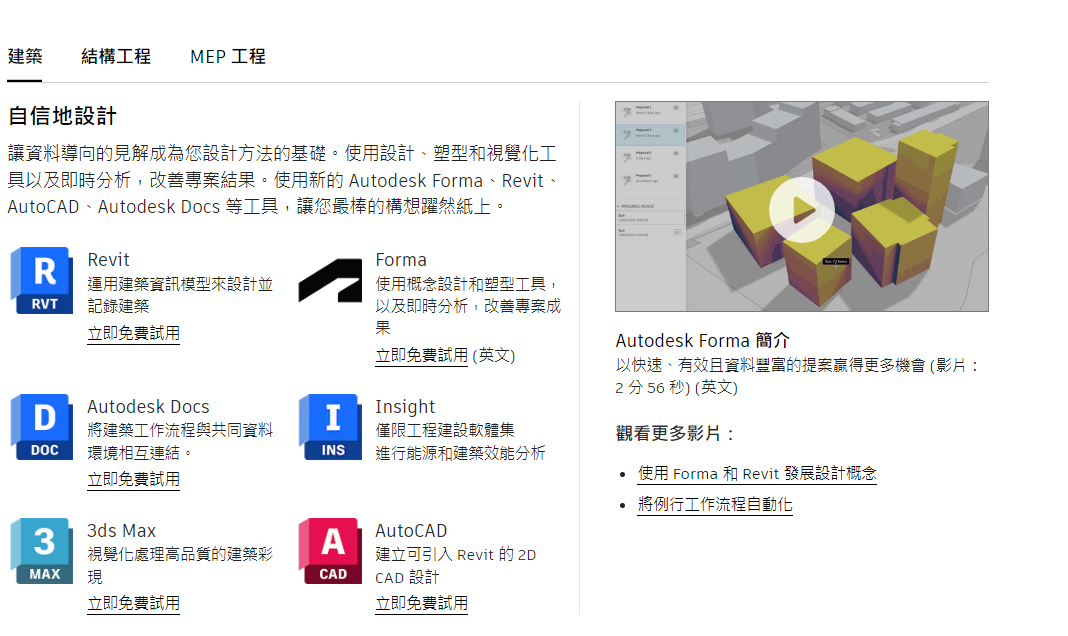Select the 建築 tab
The height and width of the screenshot is (636, 1068).
click(25, 56)
